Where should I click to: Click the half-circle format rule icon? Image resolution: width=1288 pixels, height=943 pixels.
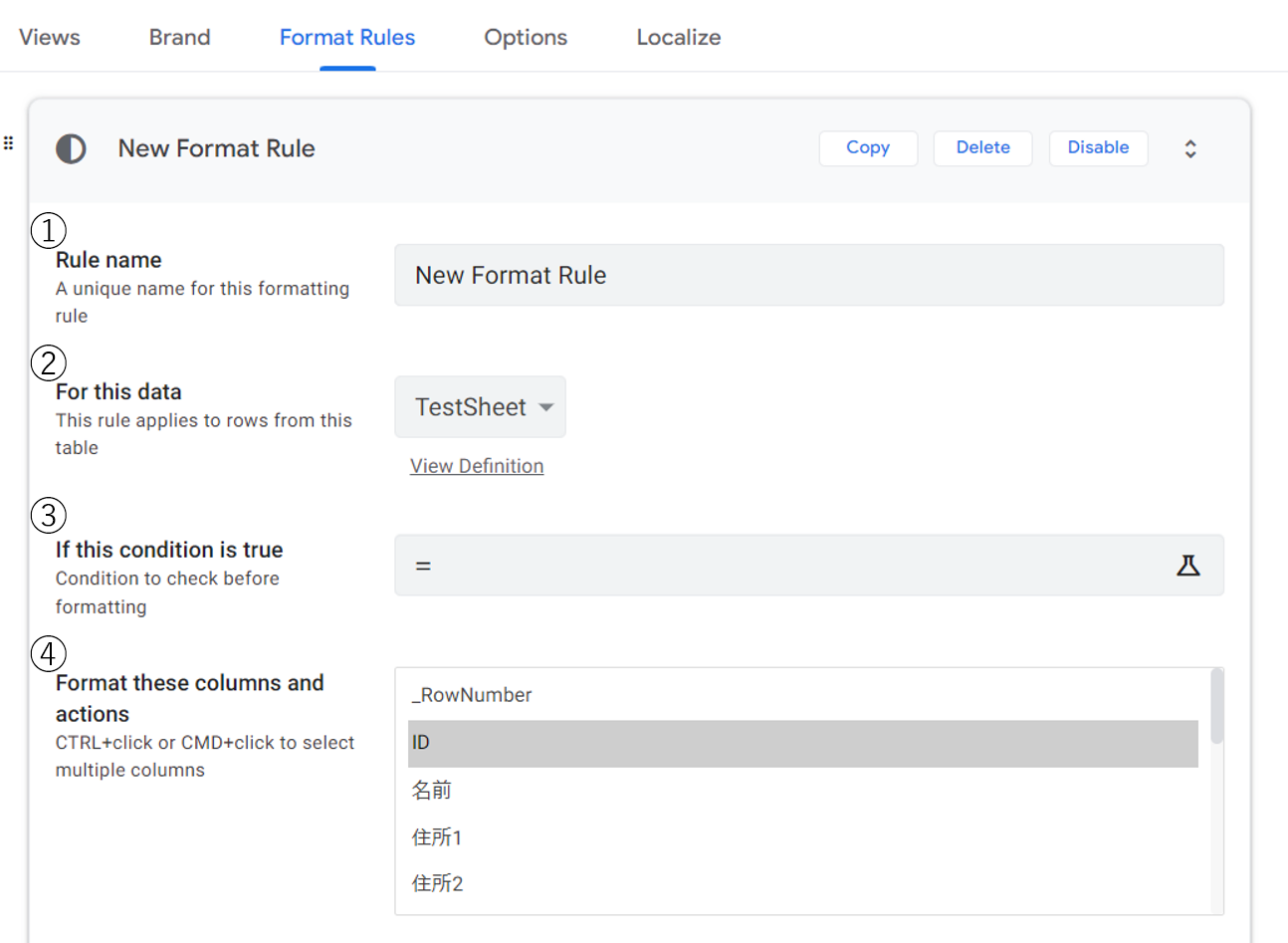[71, 149]
